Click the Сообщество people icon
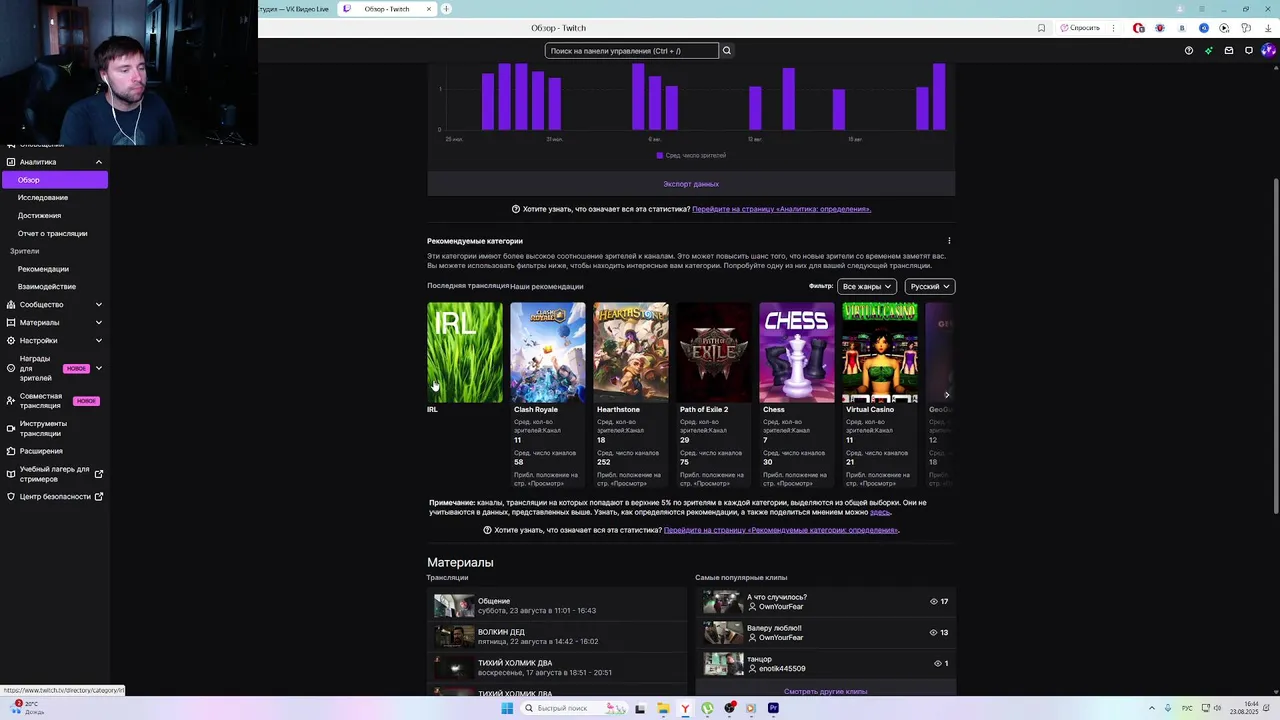This screenshot has width=1280, height=720. 11,304
